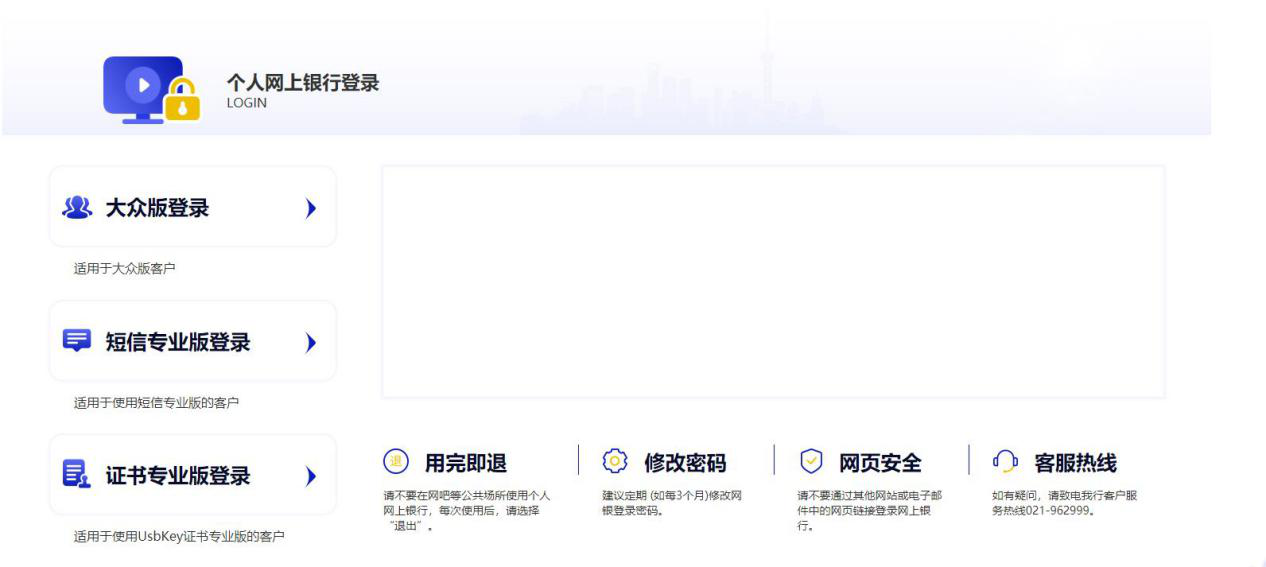Click the shield checkmark icon beside 网页安全
This screenshot has width=1266, height=567.
811,462
